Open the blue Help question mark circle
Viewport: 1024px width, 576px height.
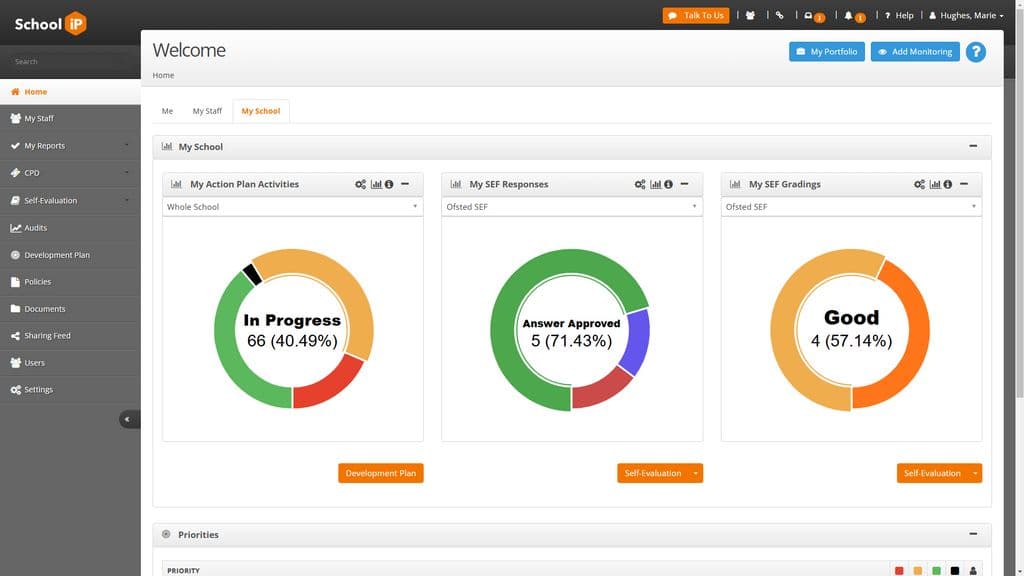[x=976, y=51]
